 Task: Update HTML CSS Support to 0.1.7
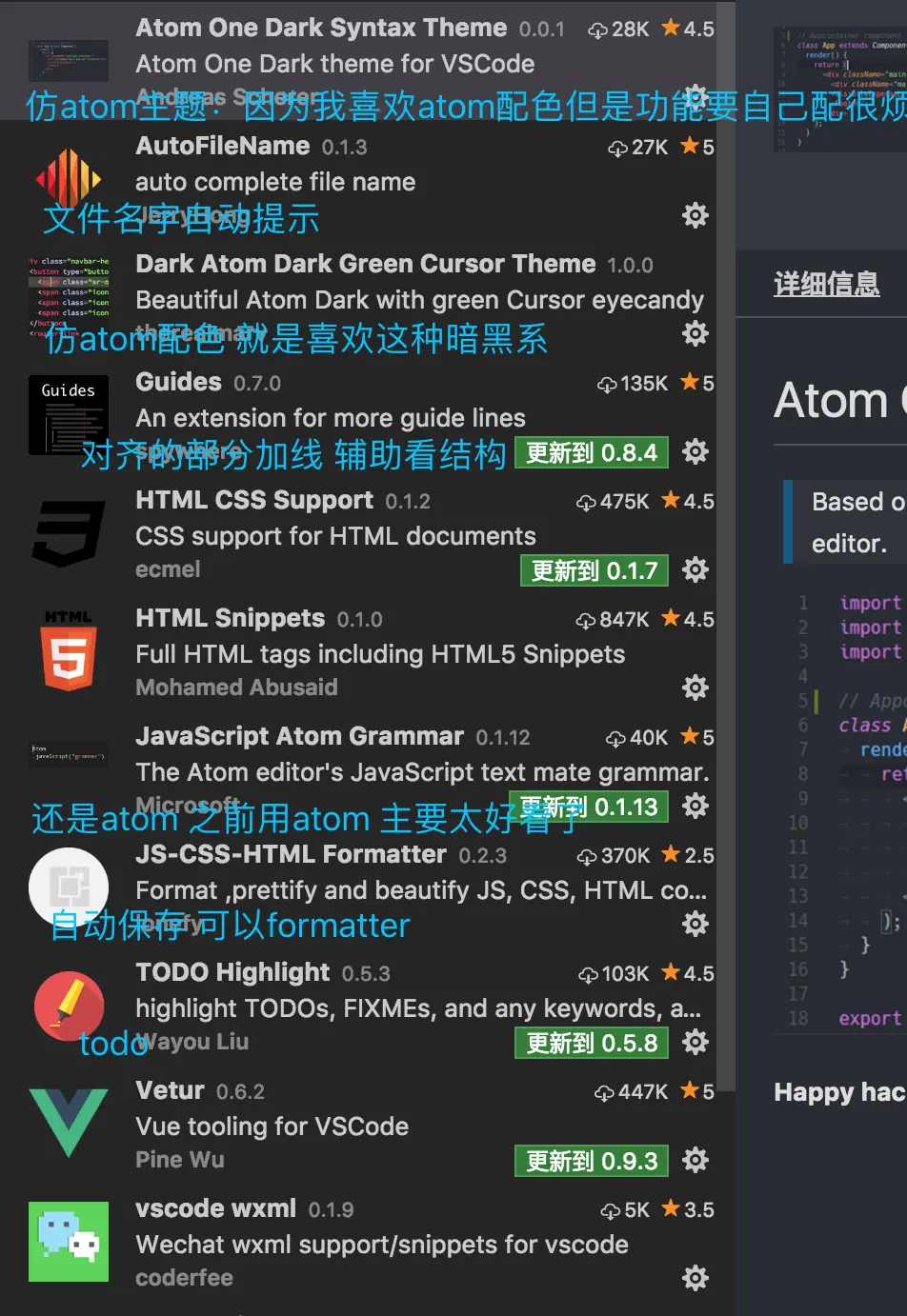pyautogui.click(x=595, y=570)
